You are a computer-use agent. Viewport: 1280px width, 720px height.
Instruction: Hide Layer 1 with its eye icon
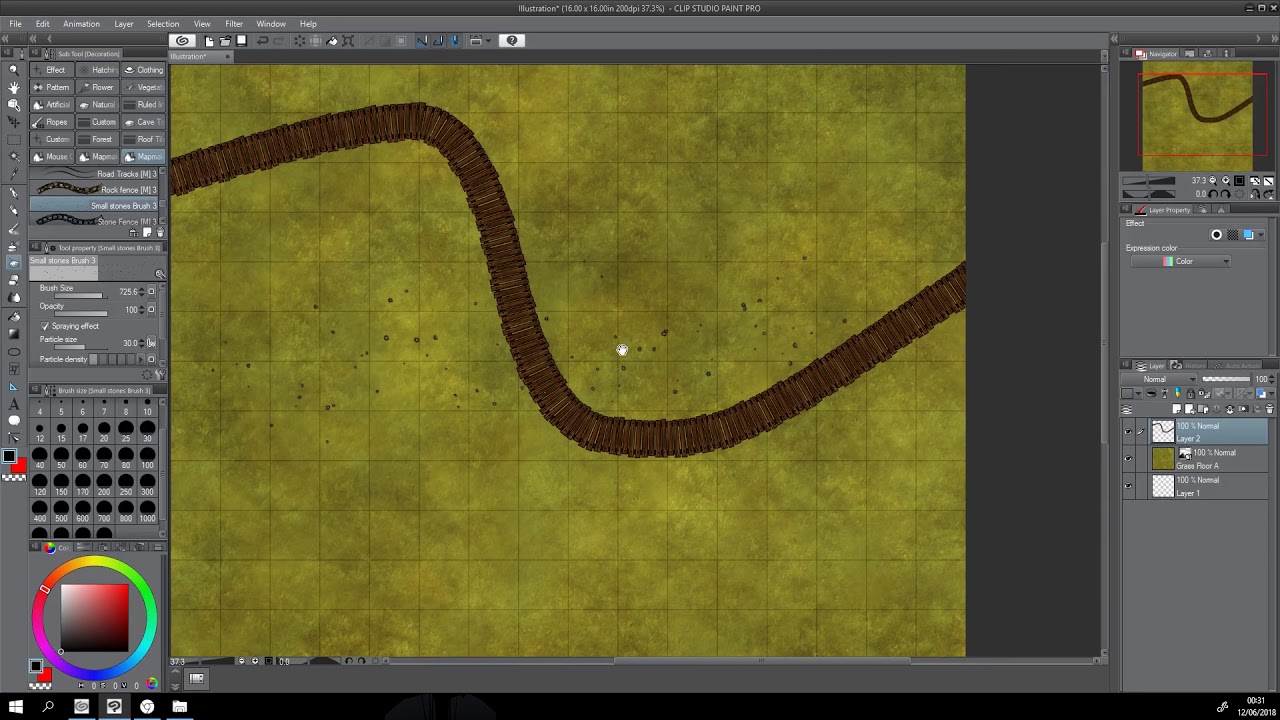tap(1128, 486)
